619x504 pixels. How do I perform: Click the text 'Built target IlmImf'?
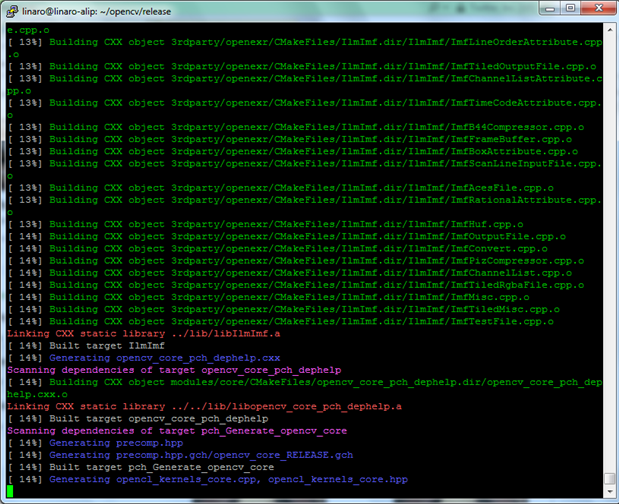pyautogui.click(x=107, y=346)
